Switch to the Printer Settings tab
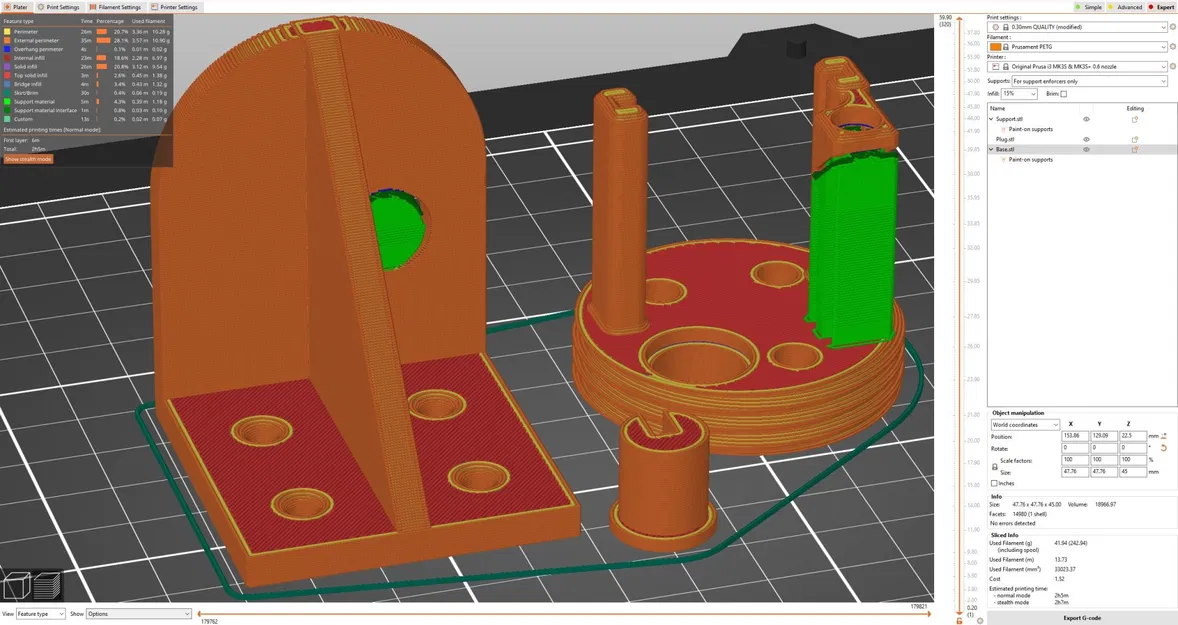1178x625 pixels. 174,7
